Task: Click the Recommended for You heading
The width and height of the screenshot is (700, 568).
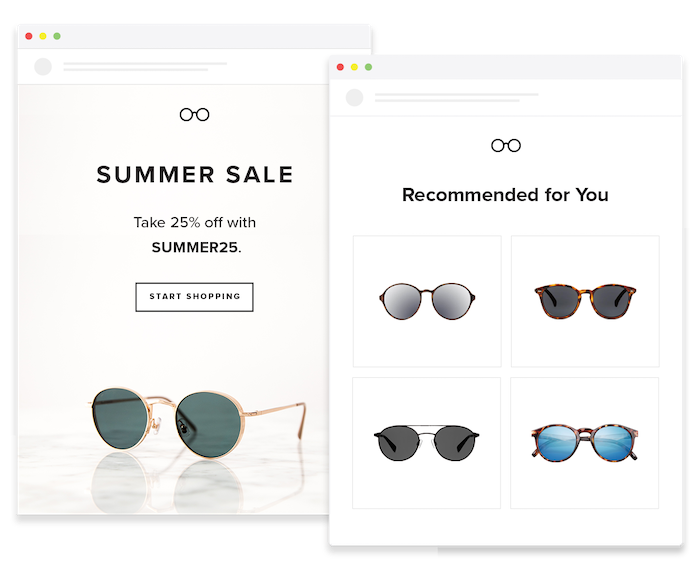Action: tap(505, 195)
